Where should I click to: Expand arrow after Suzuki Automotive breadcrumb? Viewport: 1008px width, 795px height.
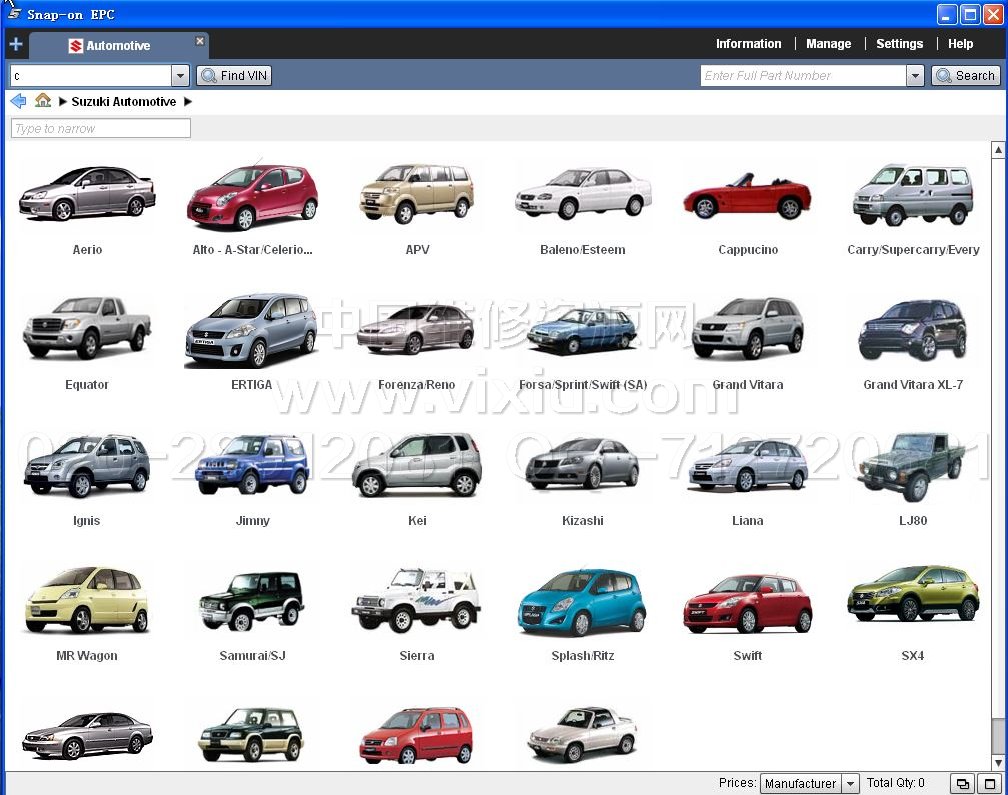point(188,102)
